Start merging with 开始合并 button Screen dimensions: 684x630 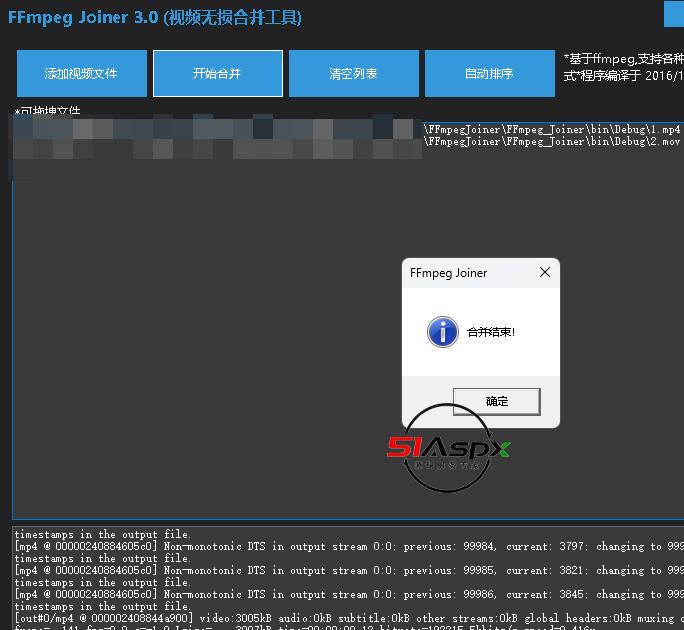(218, 73)
